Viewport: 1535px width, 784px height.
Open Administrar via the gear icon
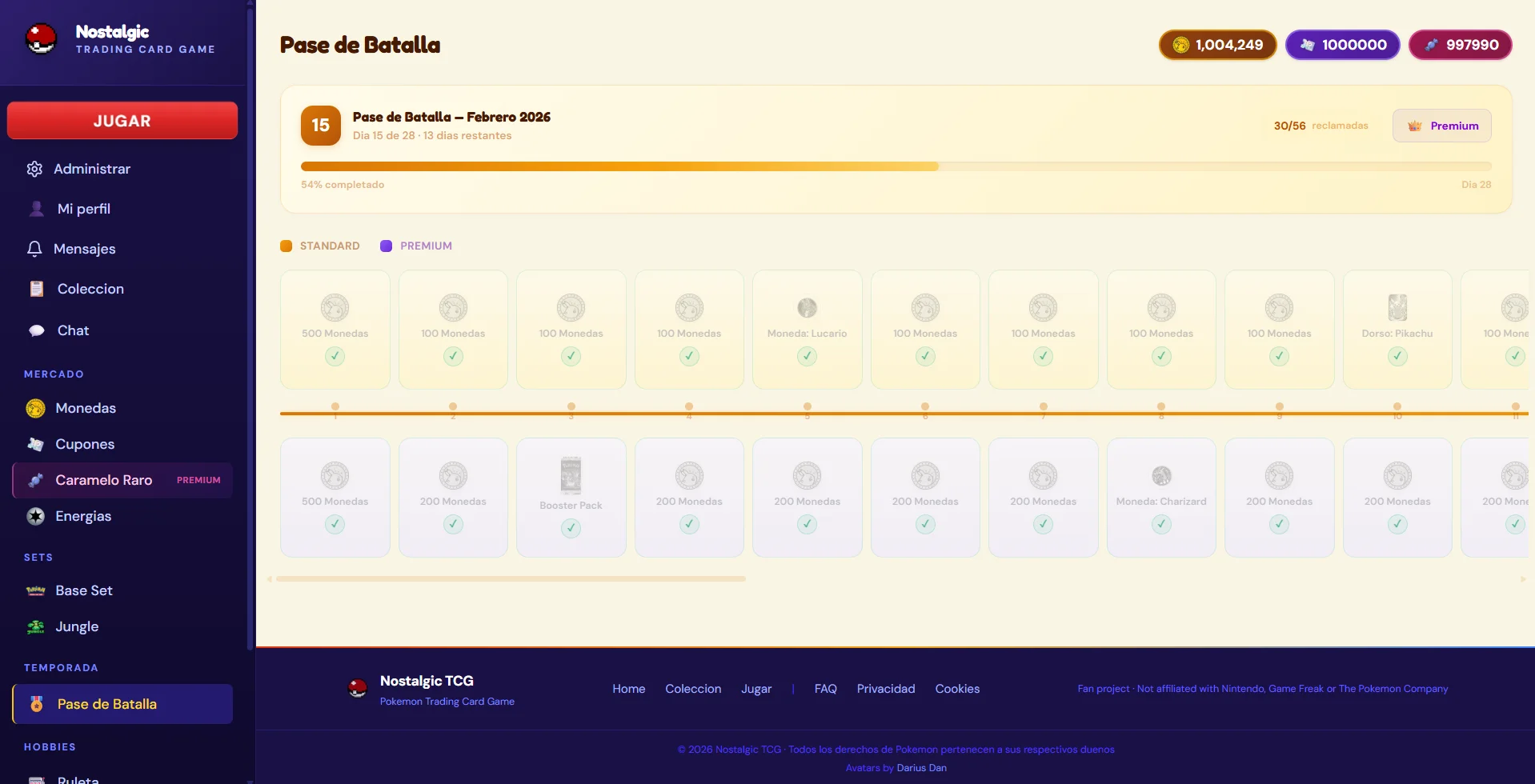[x=34, y=169]
